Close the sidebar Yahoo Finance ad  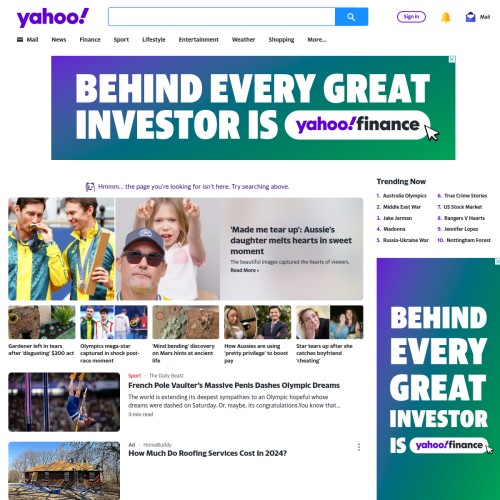coord(497,261)
